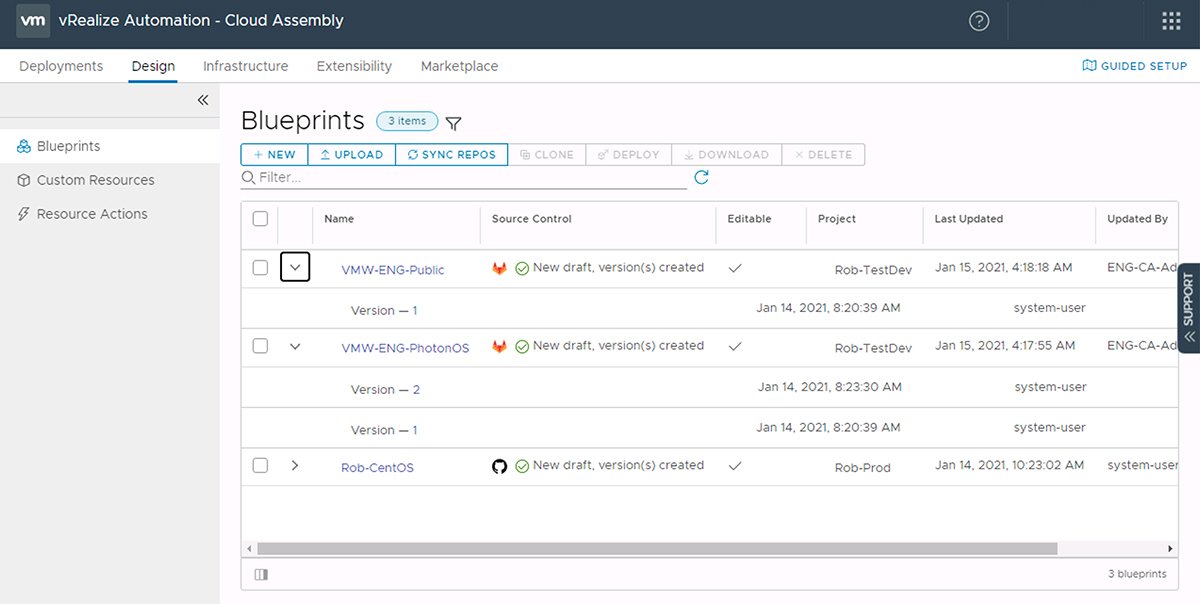Expand the Rob-CentOS blueprint versions
Screen dimensions: 1200x604
[x=294, y=464]
